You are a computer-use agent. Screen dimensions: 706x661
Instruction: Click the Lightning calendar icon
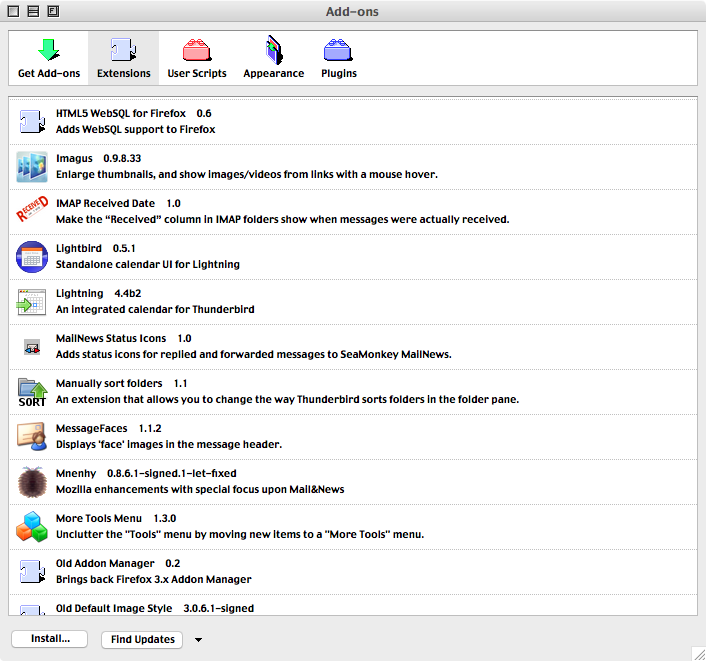coord(32,302)
